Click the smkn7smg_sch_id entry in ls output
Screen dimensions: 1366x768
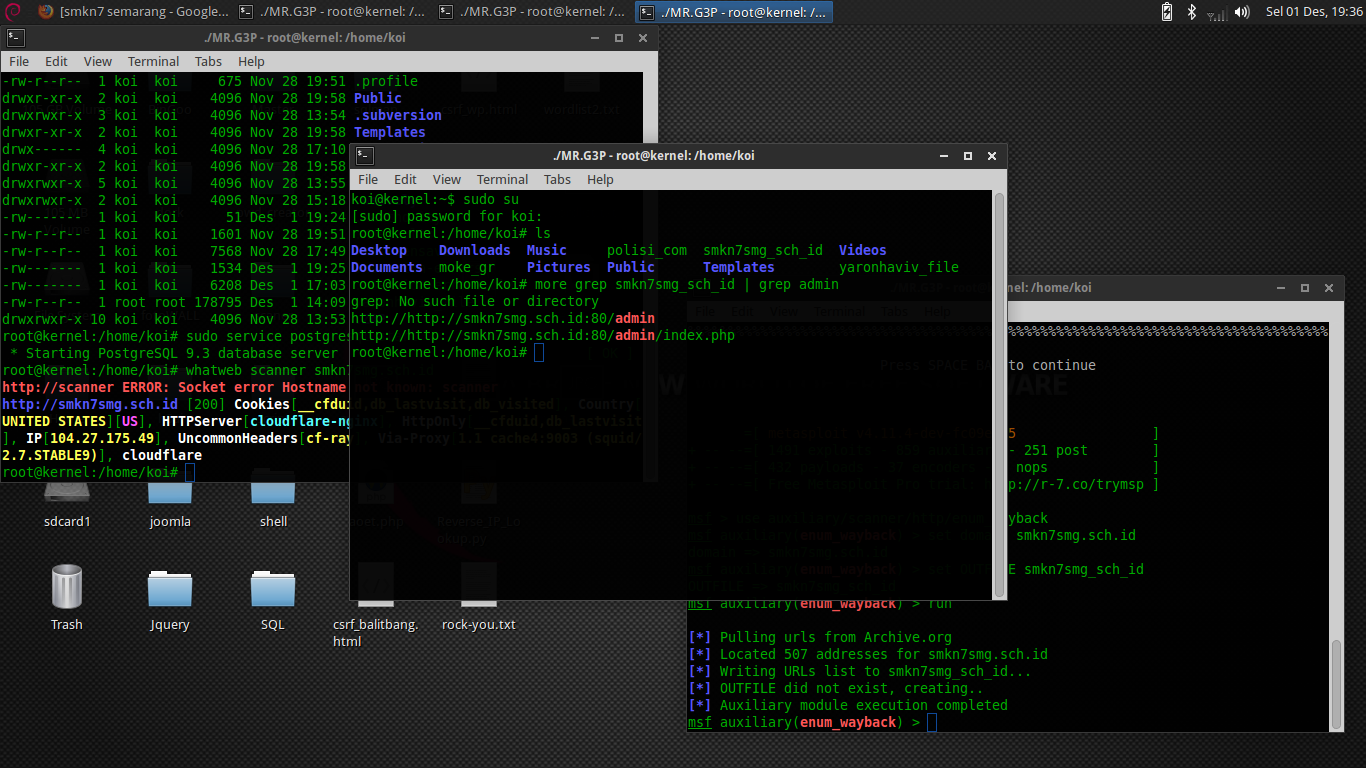click(763, 251)
